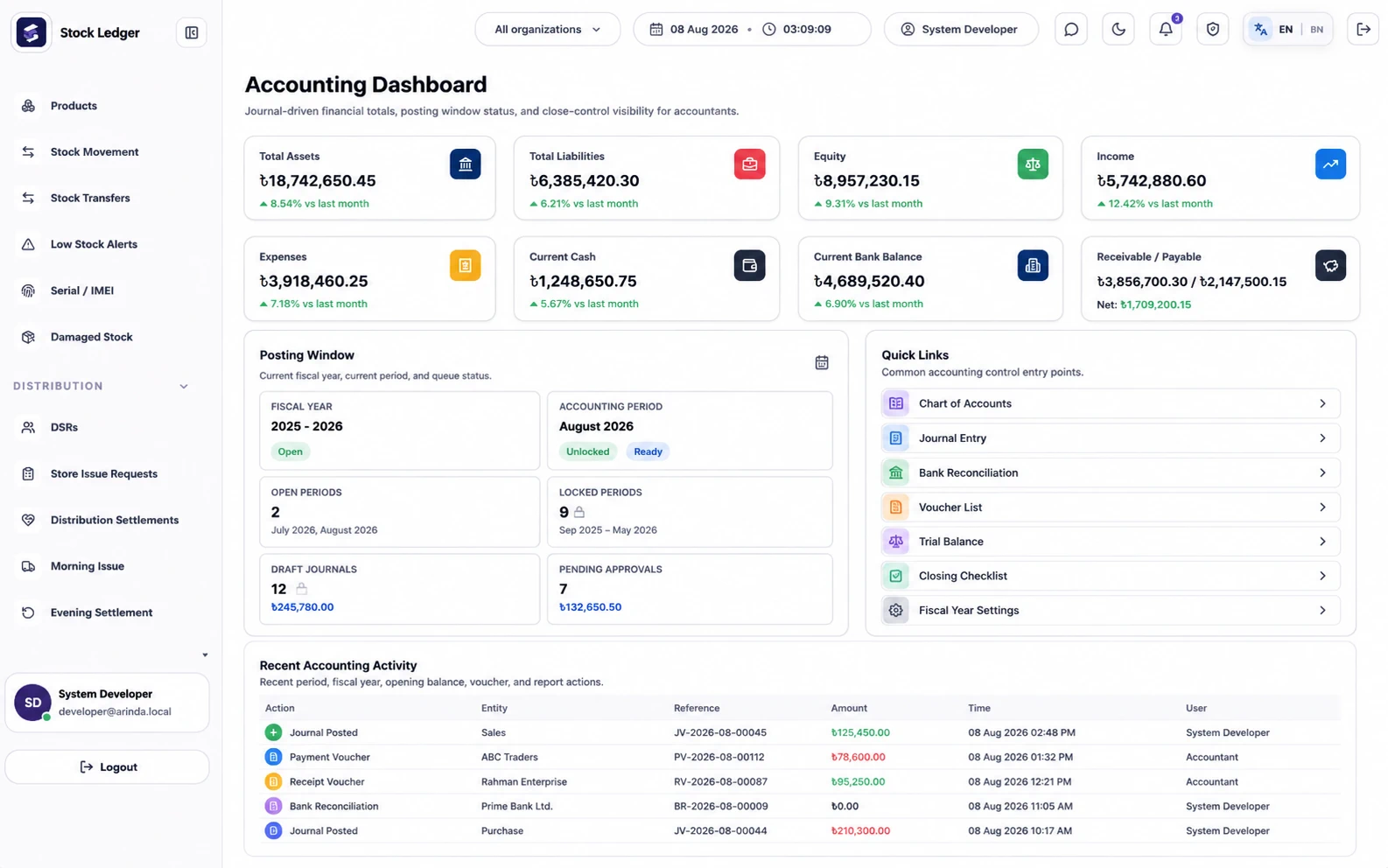The height and width of the screenshot is (868, 1388).
Task: Click the Locked Periods lock icon
Action: click(x=579, y=512)
